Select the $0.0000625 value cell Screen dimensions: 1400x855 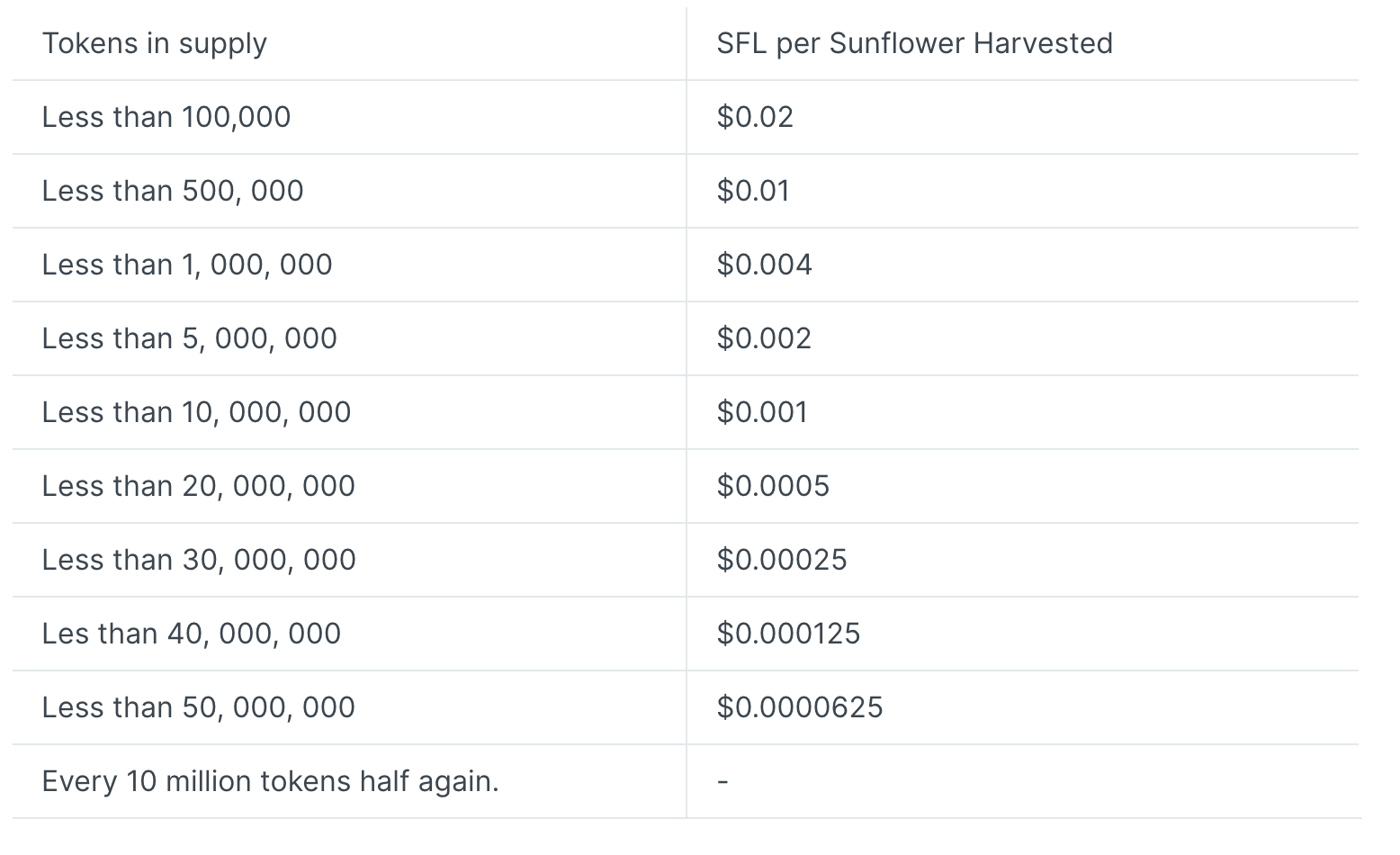800,707
